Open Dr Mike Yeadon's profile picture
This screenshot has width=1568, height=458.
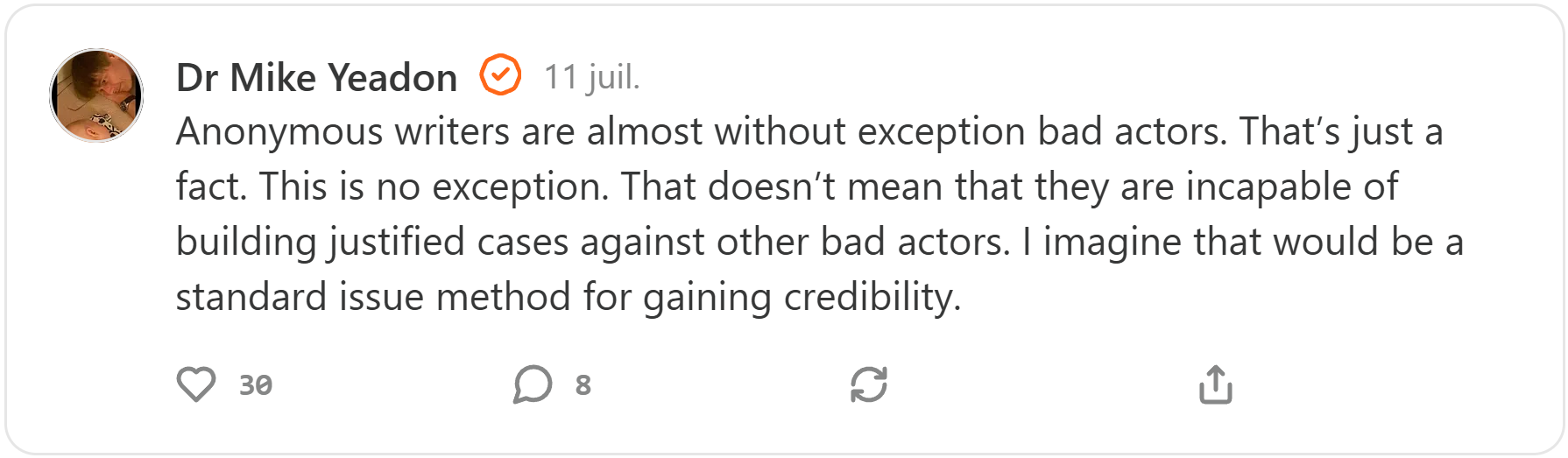pyautogui.click(x=96, y=95)
